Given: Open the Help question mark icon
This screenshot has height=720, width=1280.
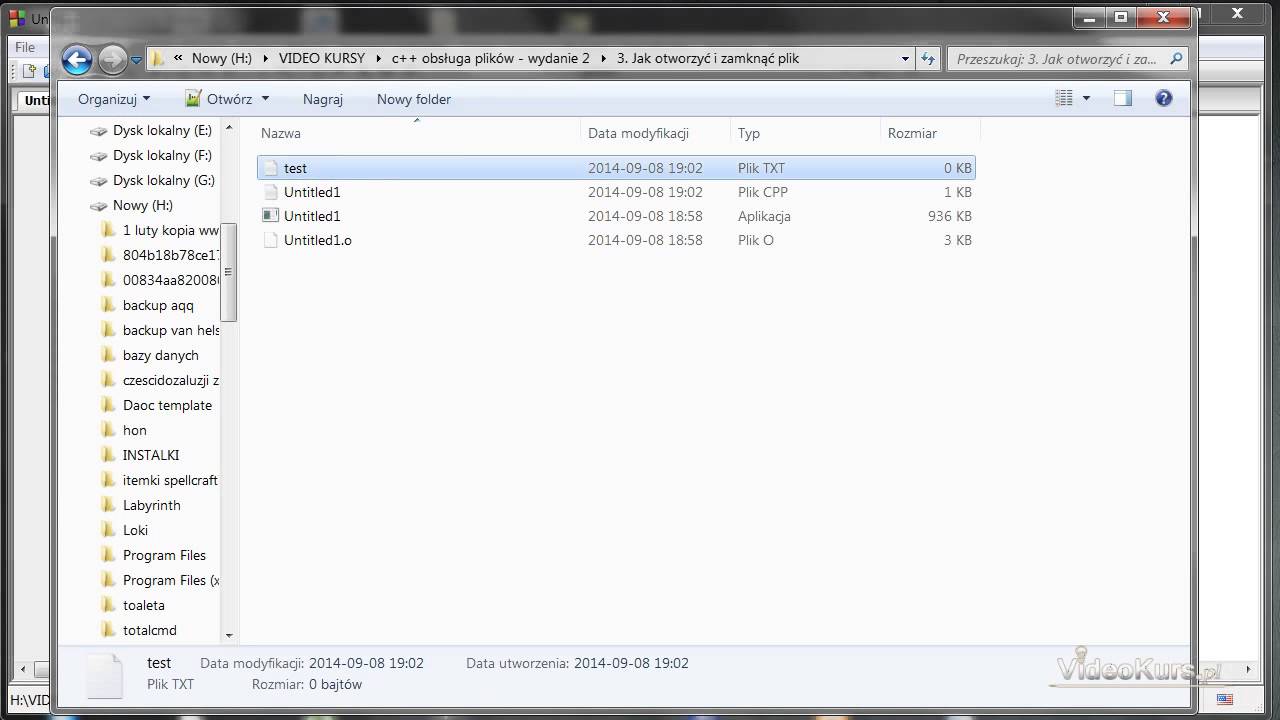Looking at the screenshot, I should click(x=1163, y=98).
